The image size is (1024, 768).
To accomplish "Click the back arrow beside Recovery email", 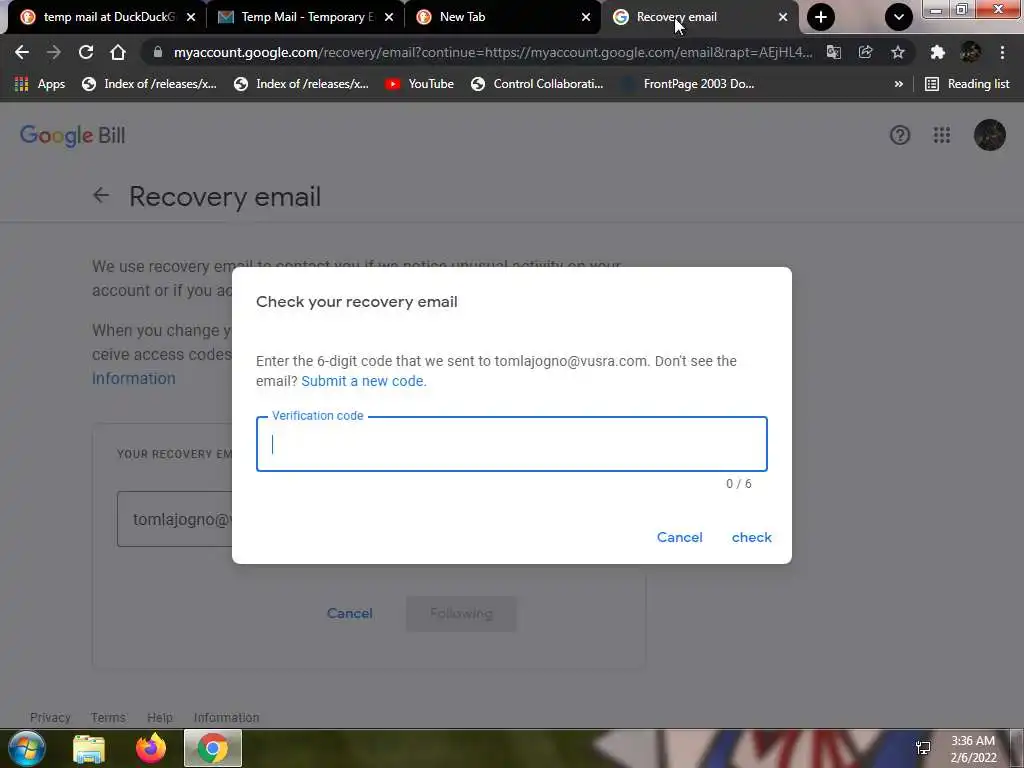I will pos(101,195).
